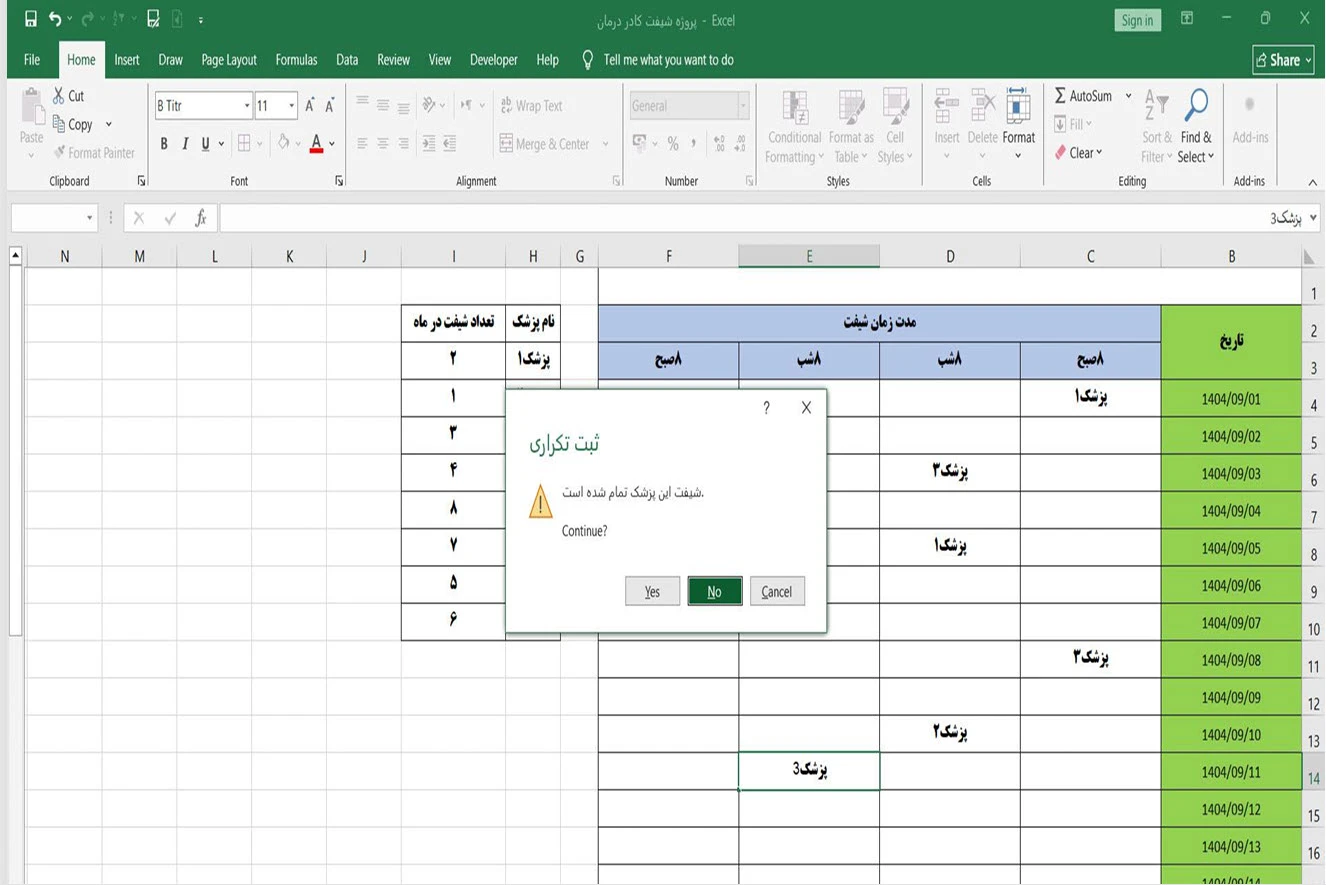
Task: Click the Insert Function fx icon
Action: tap(200, 218)
